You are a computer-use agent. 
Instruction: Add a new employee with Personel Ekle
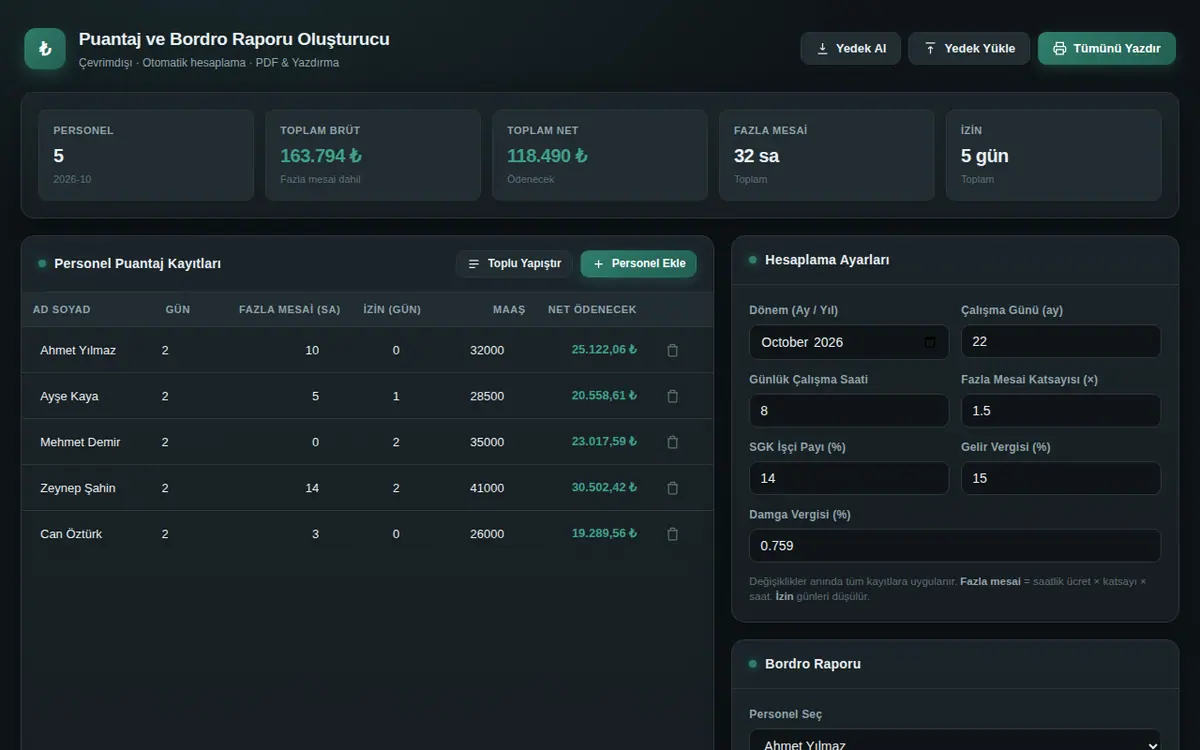click(639, 264)
